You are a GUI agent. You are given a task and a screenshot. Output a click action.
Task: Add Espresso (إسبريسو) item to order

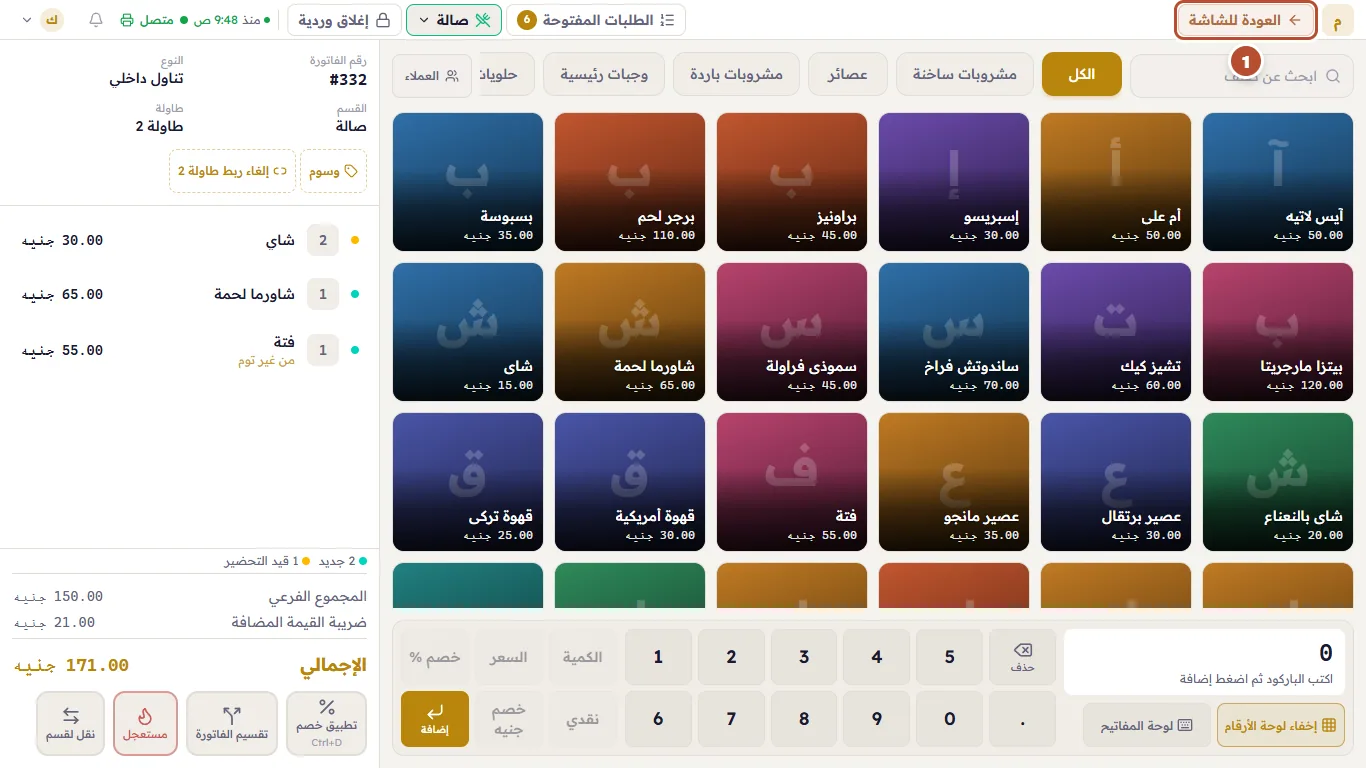coord(954,182)
